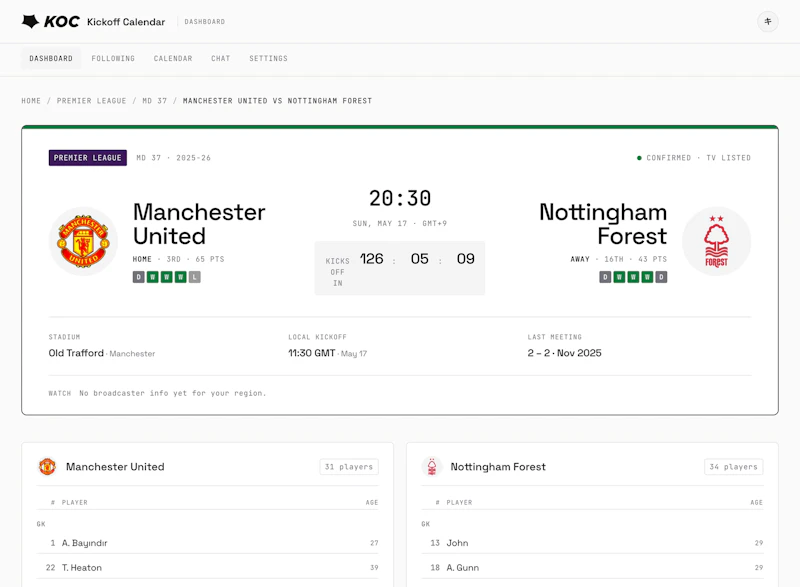
Task: Click the Manchester United squad panel title
Action: click(x=115, y=467)
